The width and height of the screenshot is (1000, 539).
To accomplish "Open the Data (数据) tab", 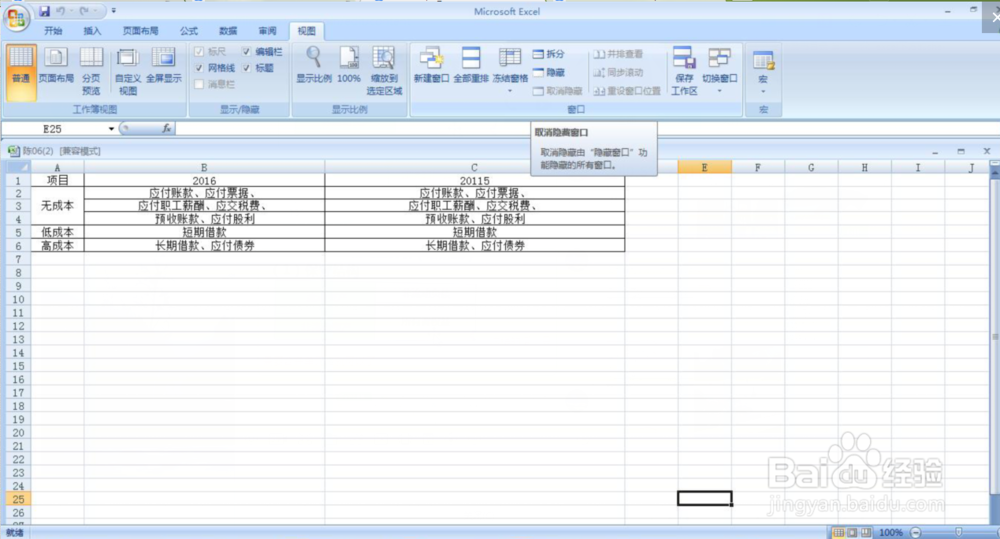I will pos(228,31).
